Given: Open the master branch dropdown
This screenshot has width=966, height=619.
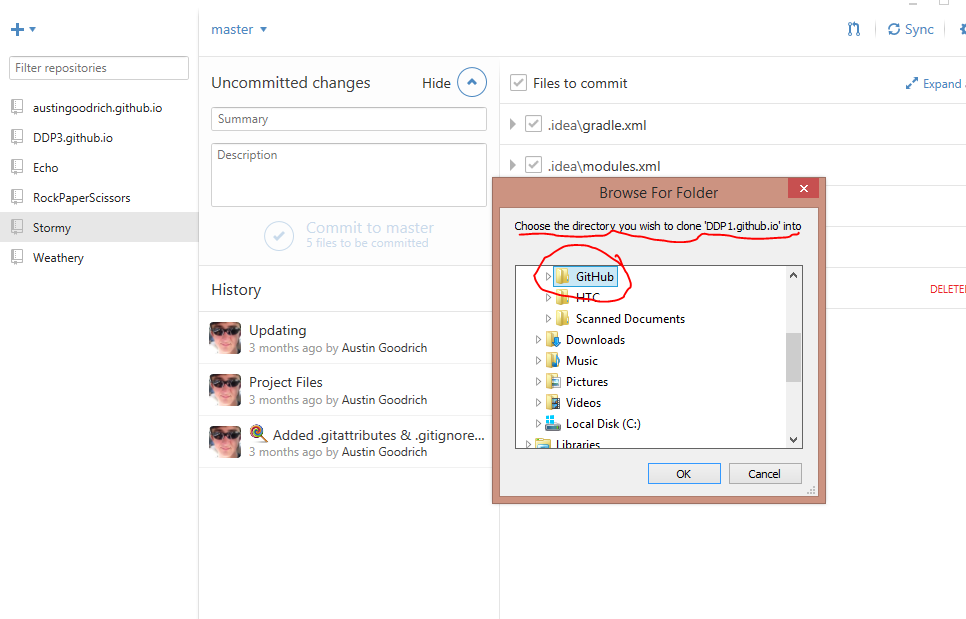Looking at the screenshot, I should (239, 30).
